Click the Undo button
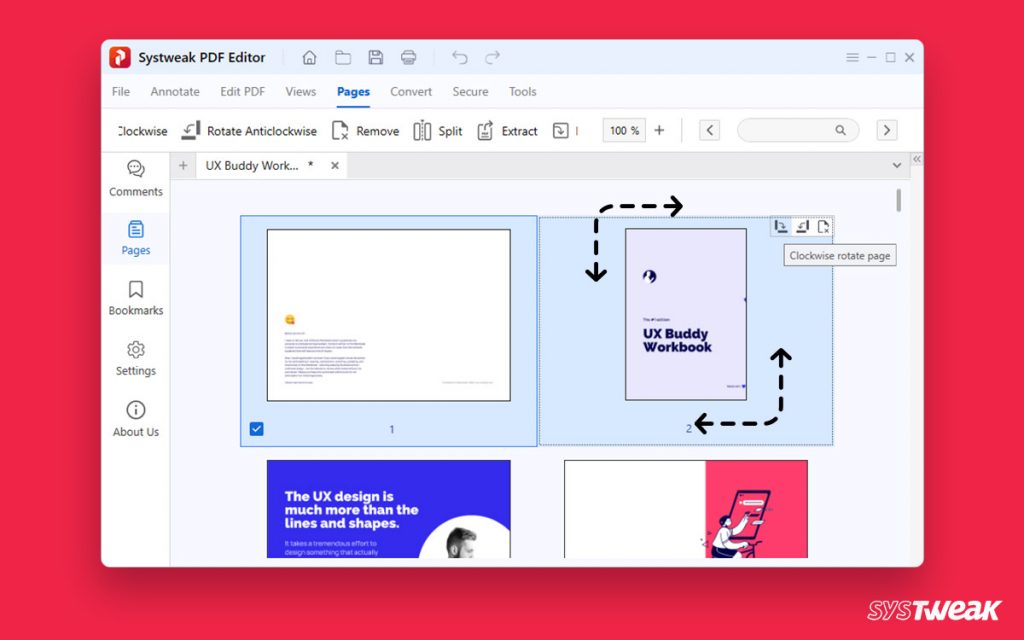The image size is (1024, 640). (459, 57)
